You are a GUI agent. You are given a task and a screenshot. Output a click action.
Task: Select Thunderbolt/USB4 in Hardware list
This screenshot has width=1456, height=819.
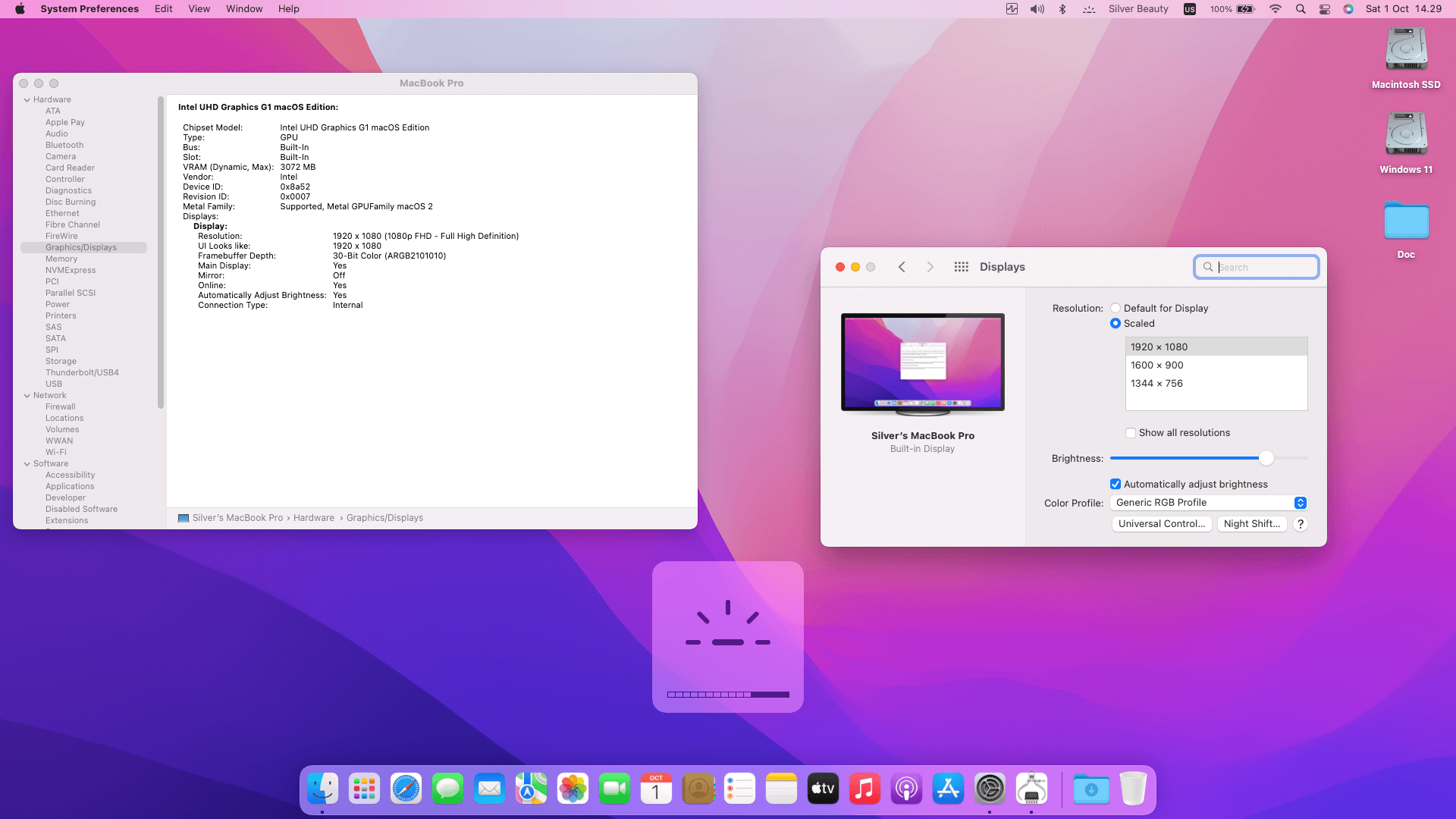tap(82, 373)
